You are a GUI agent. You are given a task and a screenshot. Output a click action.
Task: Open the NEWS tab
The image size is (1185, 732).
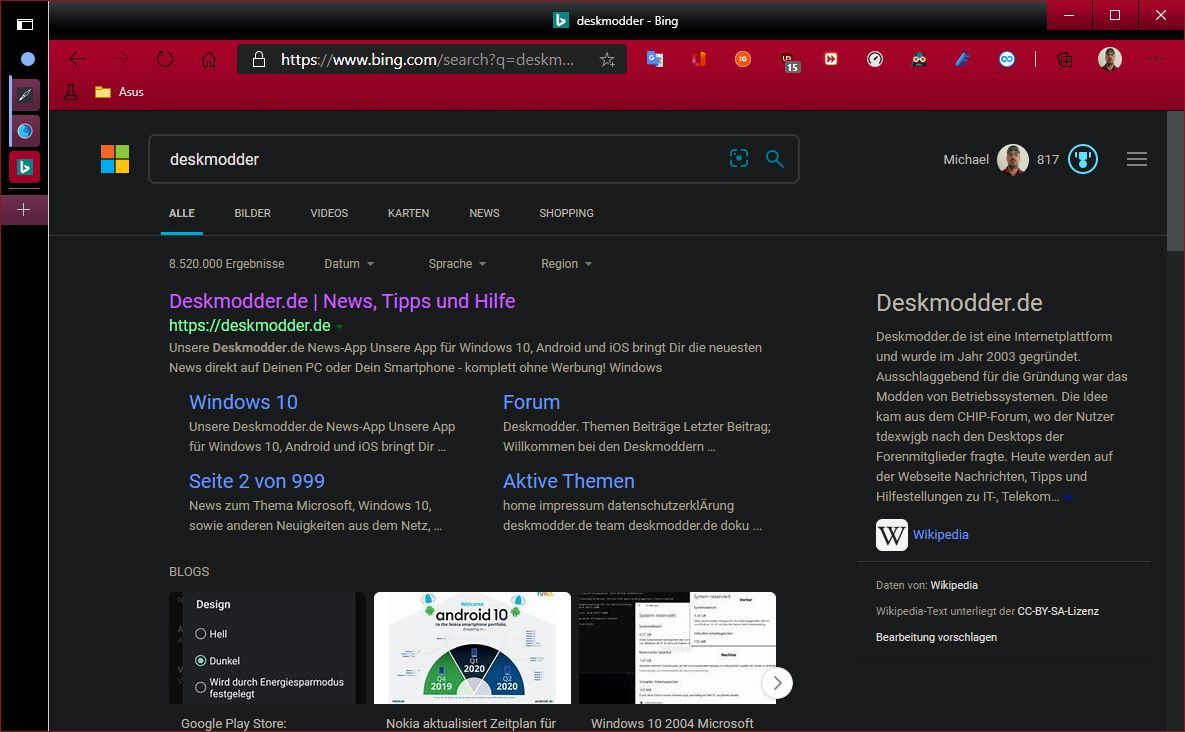(x=484, y=214)
